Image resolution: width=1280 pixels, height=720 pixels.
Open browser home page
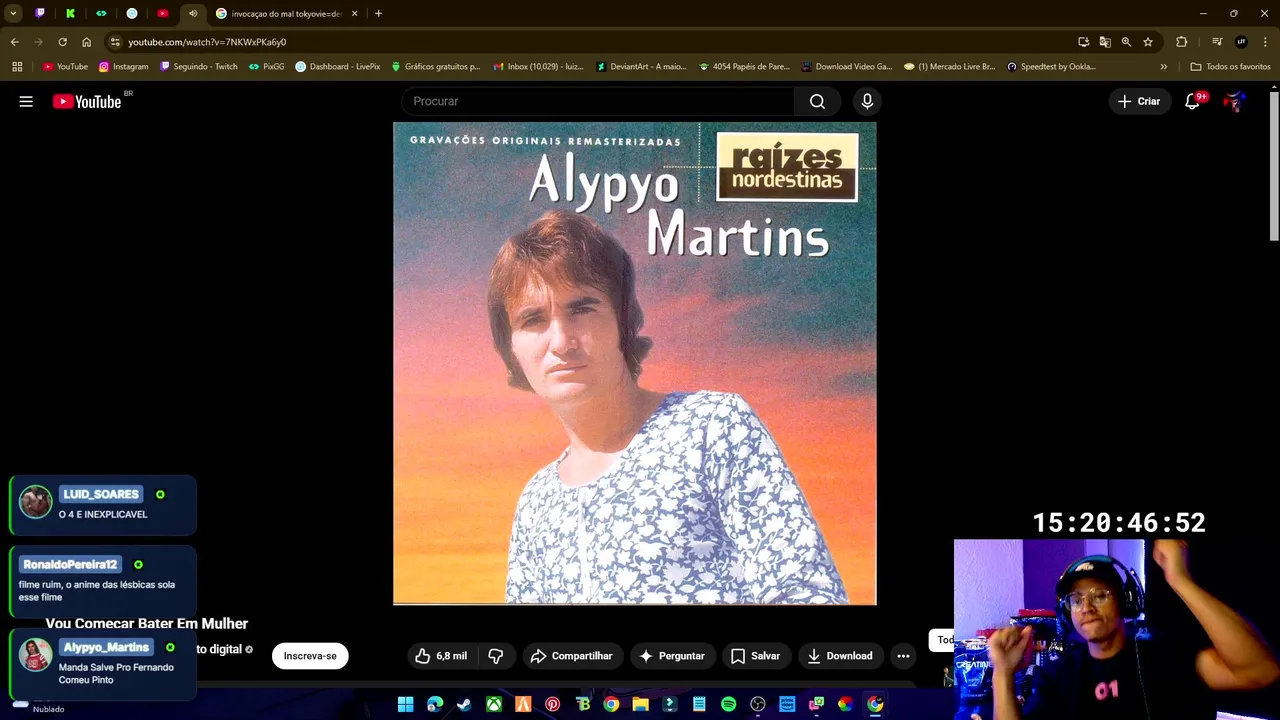click(86, 42)
